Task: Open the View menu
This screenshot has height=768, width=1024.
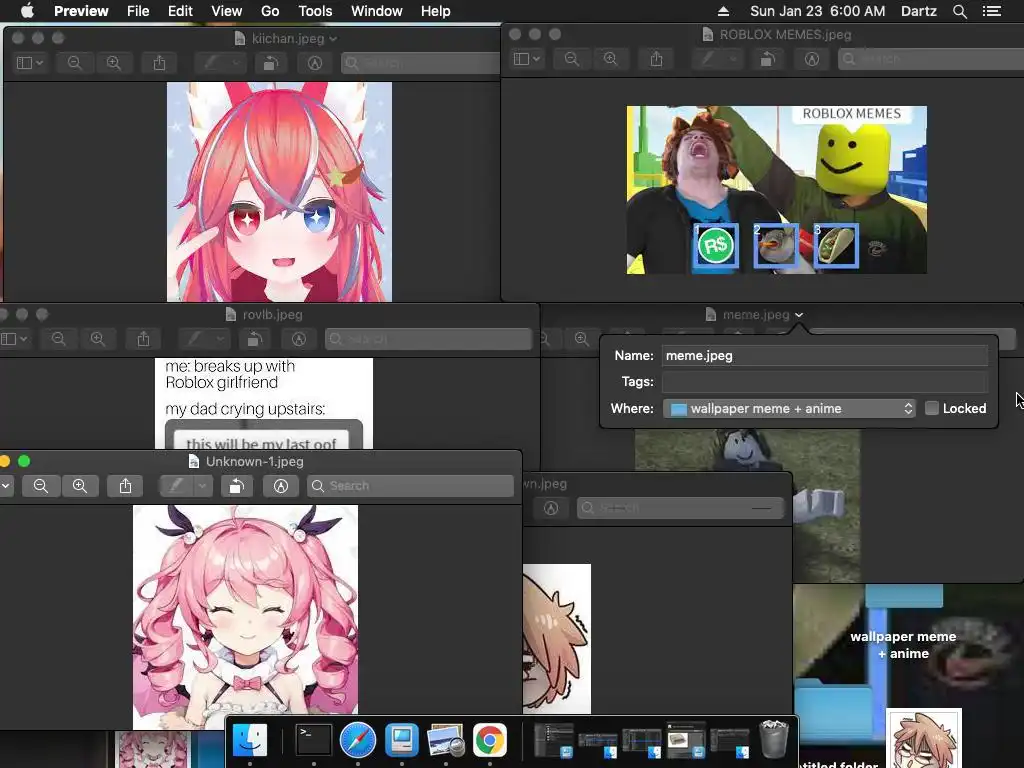Action: (227, 11)
